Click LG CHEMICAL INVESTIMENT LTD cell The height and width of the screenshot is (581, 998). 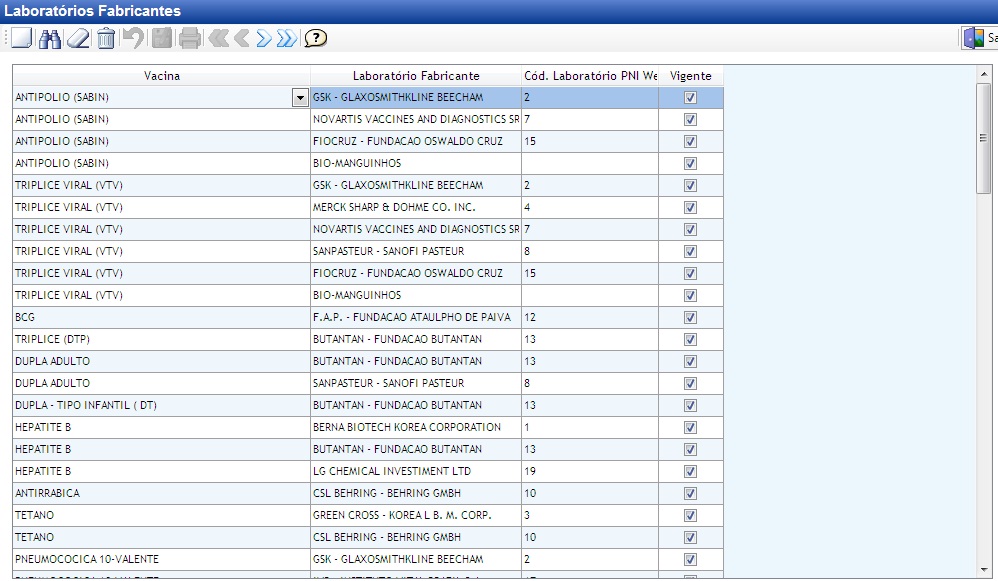[416, 472]
